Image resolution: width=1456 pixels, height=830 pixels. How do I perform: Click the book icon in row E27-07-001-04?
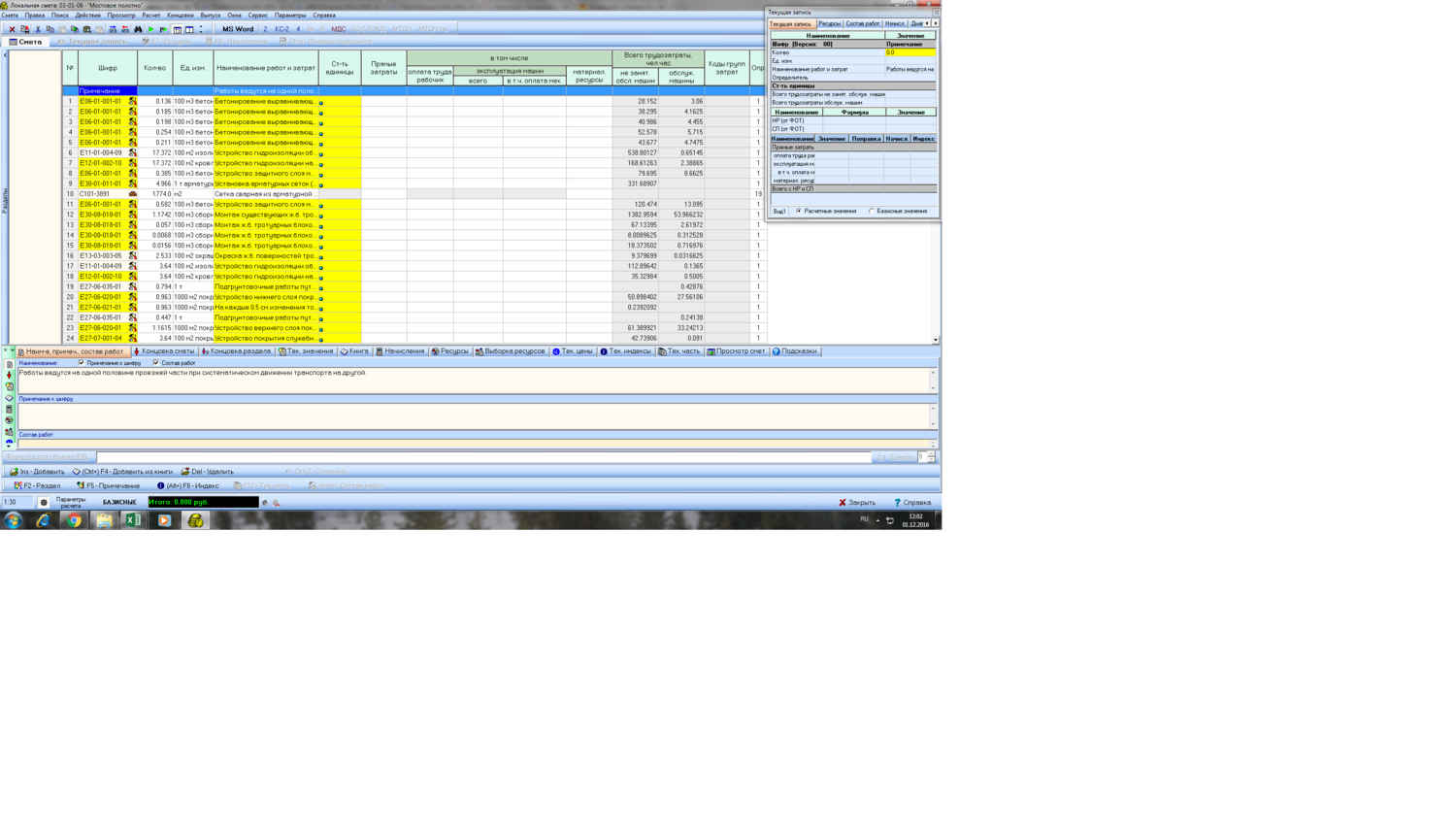pos(133,338)
